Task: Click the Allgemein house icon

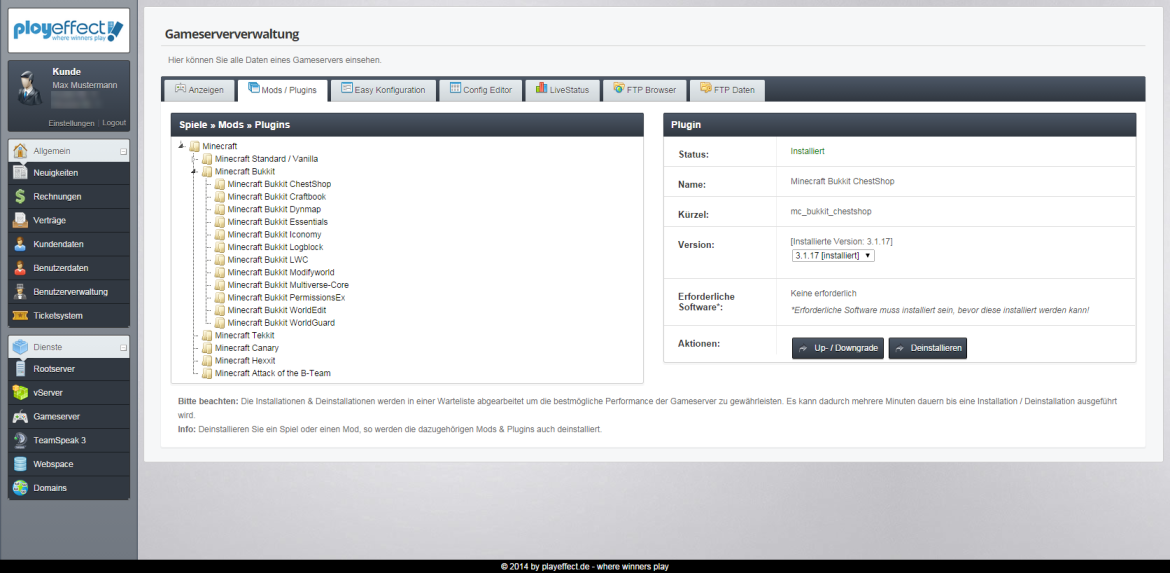Action: click(x=20, y=151)
